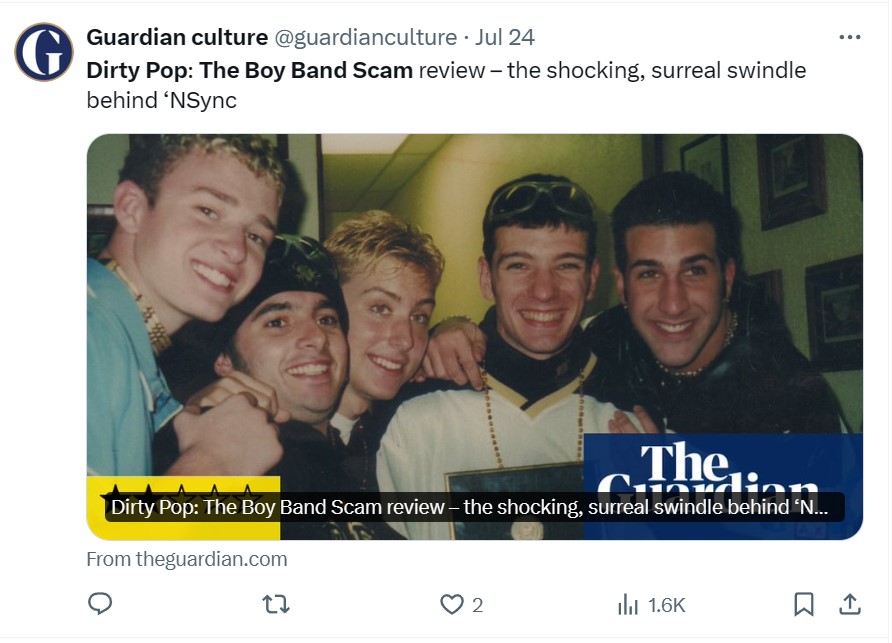Open the three-dot More options menu
This screenshot has width=892, height=643.
[849, 38]
